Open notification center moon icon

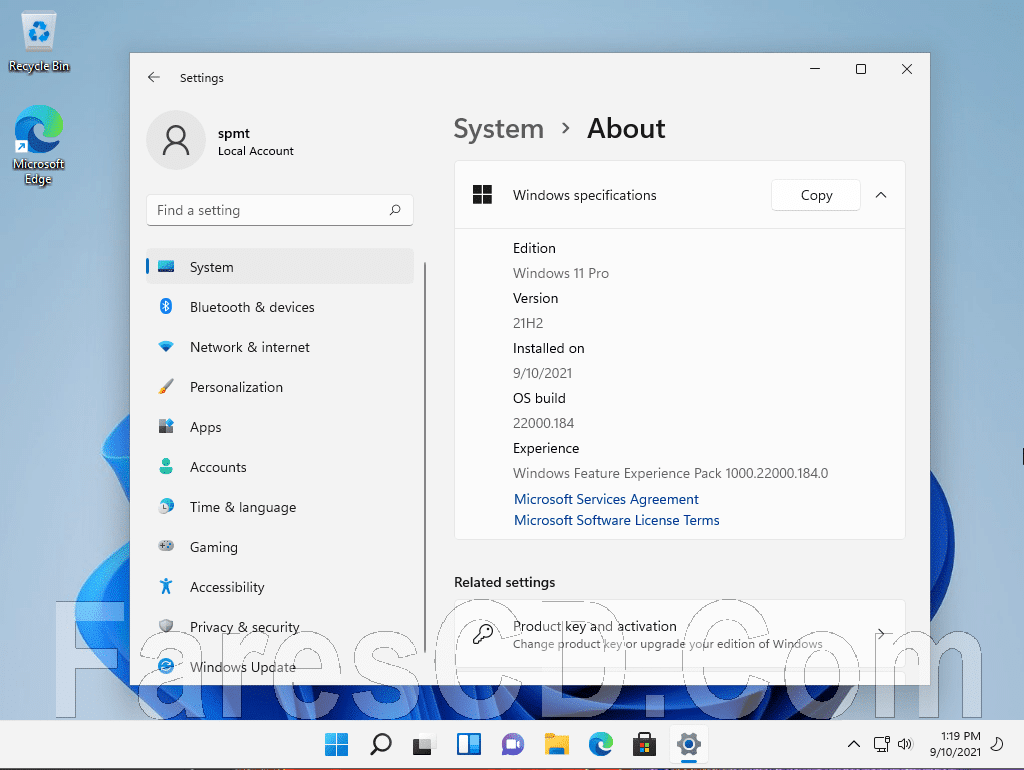pos(997,744)
